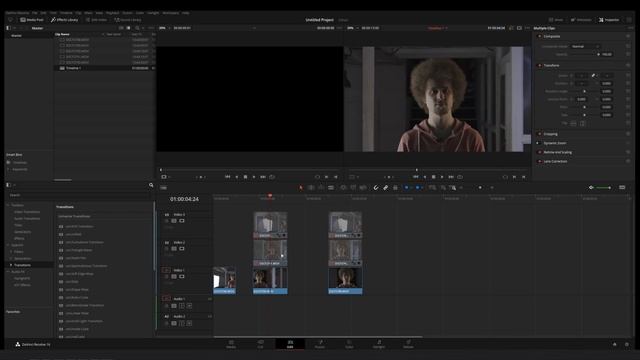Open the Media Pool panel button
Screen dimensions: 640x360
pos(32,20)
